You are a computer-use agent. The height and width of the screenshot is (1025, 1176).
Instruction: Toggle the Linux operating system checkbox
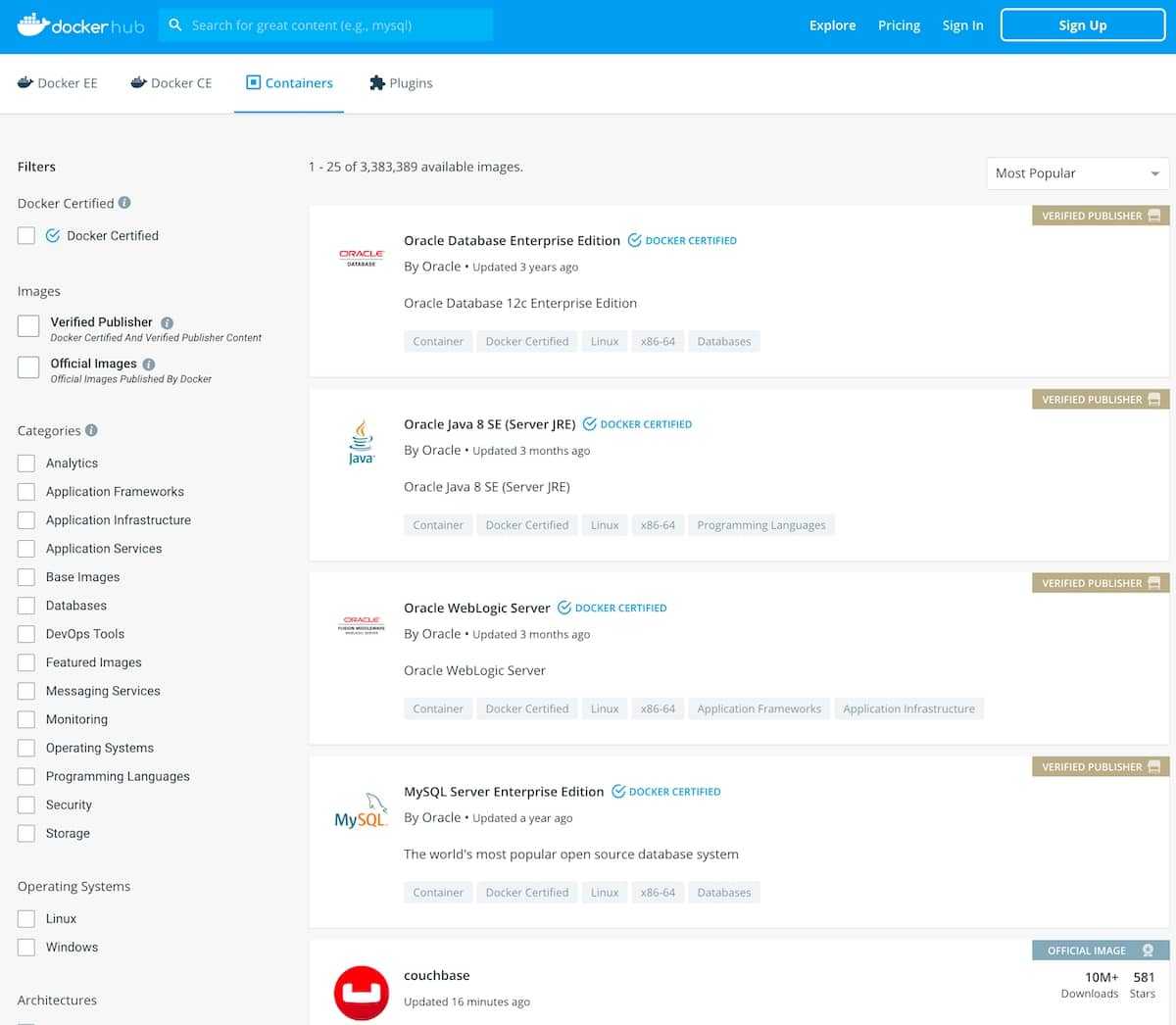tap(26, 919)
